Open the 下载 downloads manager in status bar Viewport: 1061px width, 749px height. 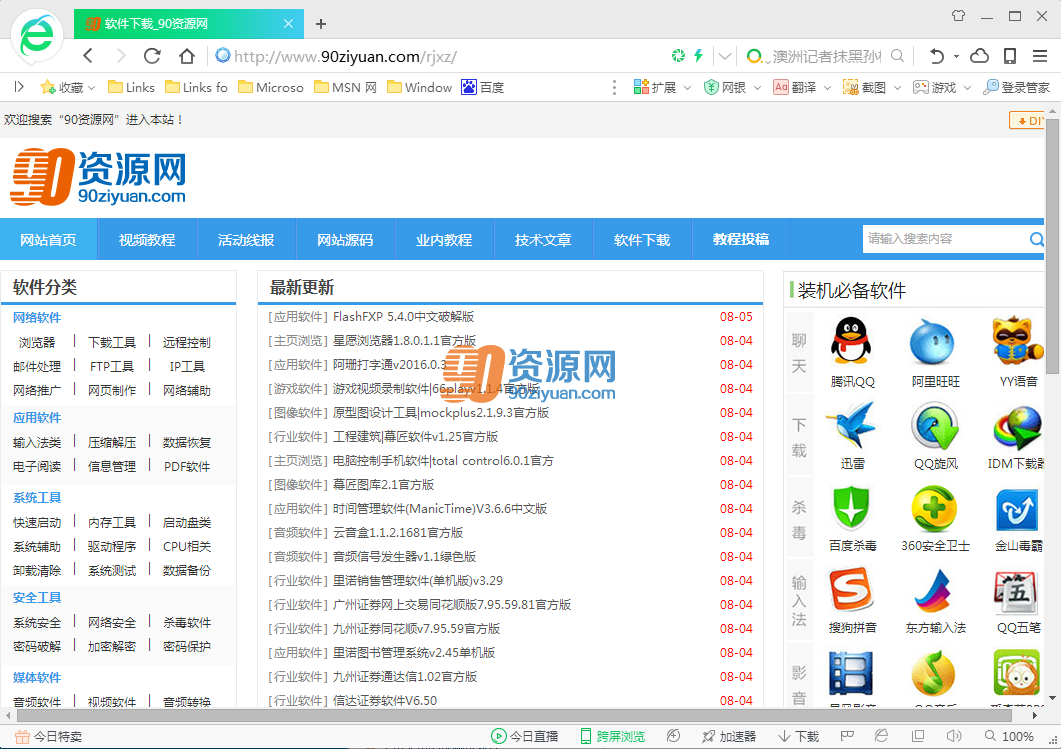pyautogui.click(x=798, y=736)
